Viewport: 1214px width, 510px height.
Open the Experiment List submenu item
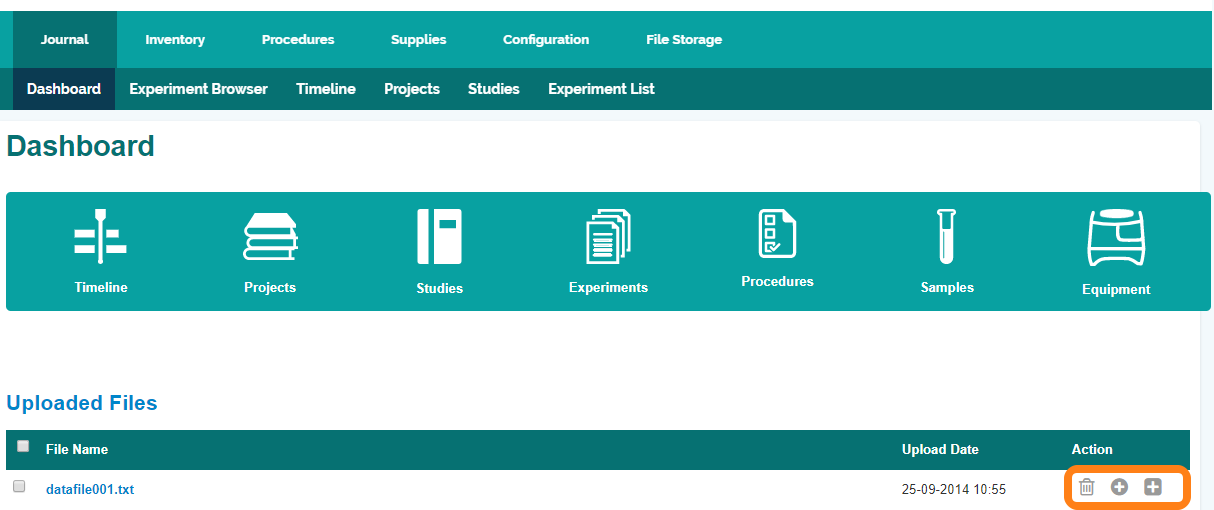coord(601,89)
